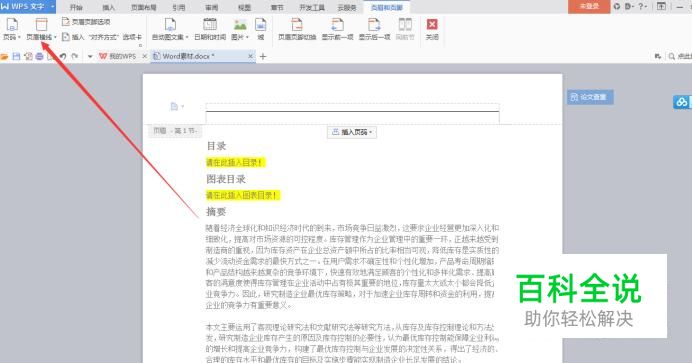Click the save disk quick-access icon

tap(16, 56)
